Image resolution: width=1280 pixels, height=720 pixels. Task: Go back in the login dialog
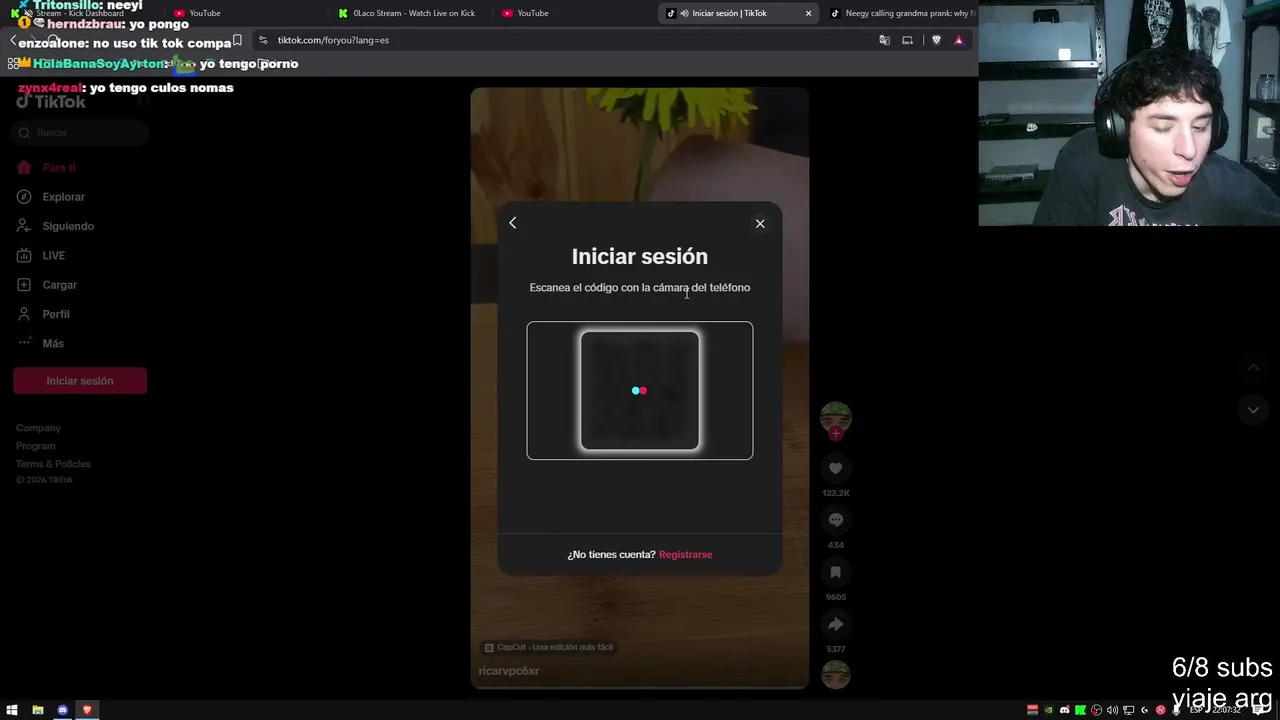513,223
